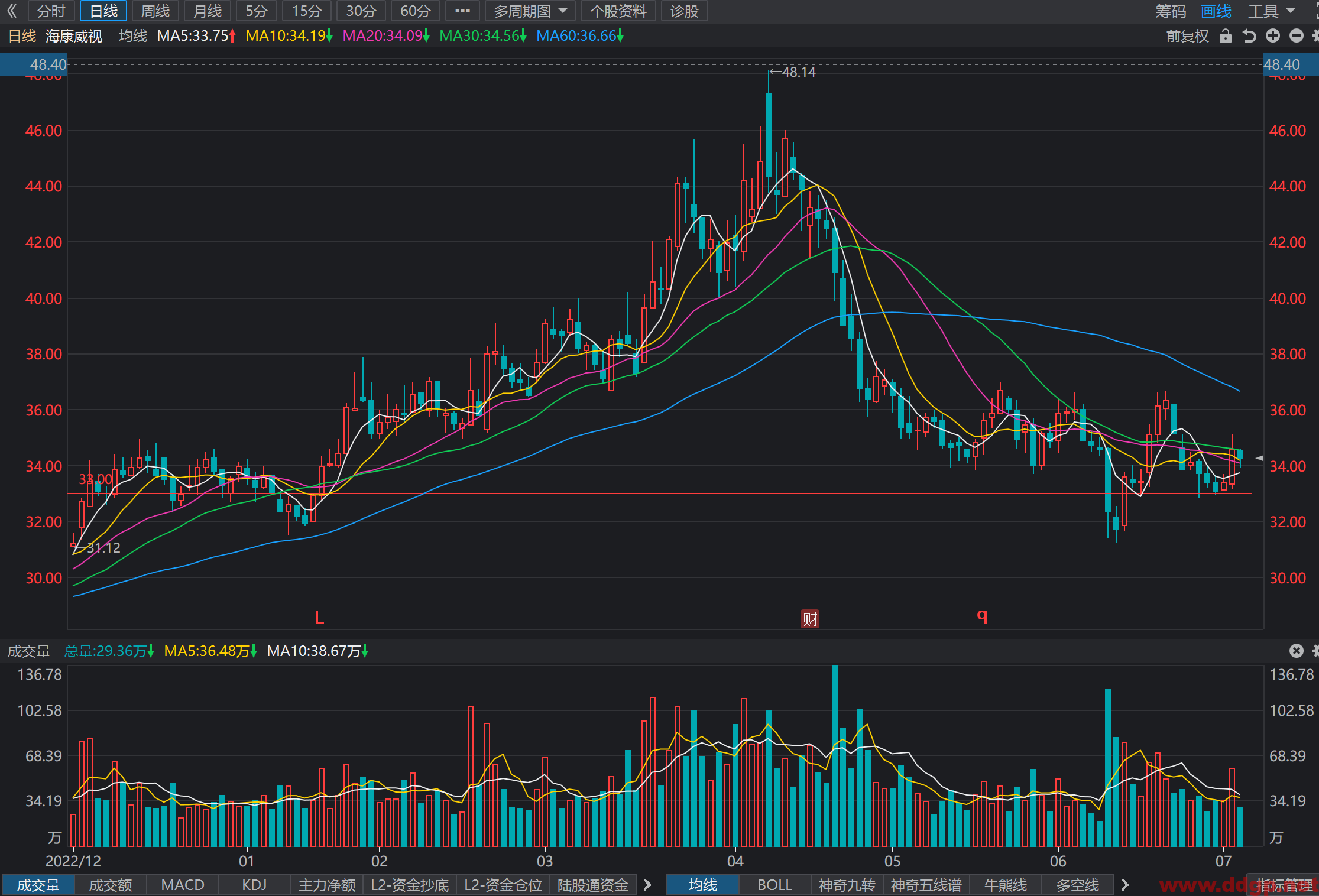Switch to 月线 monthly chart
Viewport: 1319px width, 896px height.
tap(208, 11)
